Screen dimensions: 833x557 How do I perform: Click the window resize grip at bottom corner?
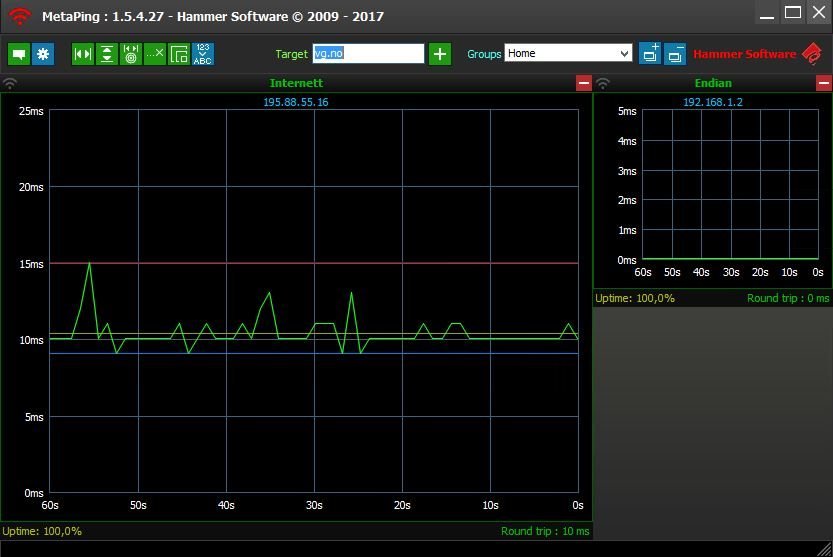coord(825,550)
